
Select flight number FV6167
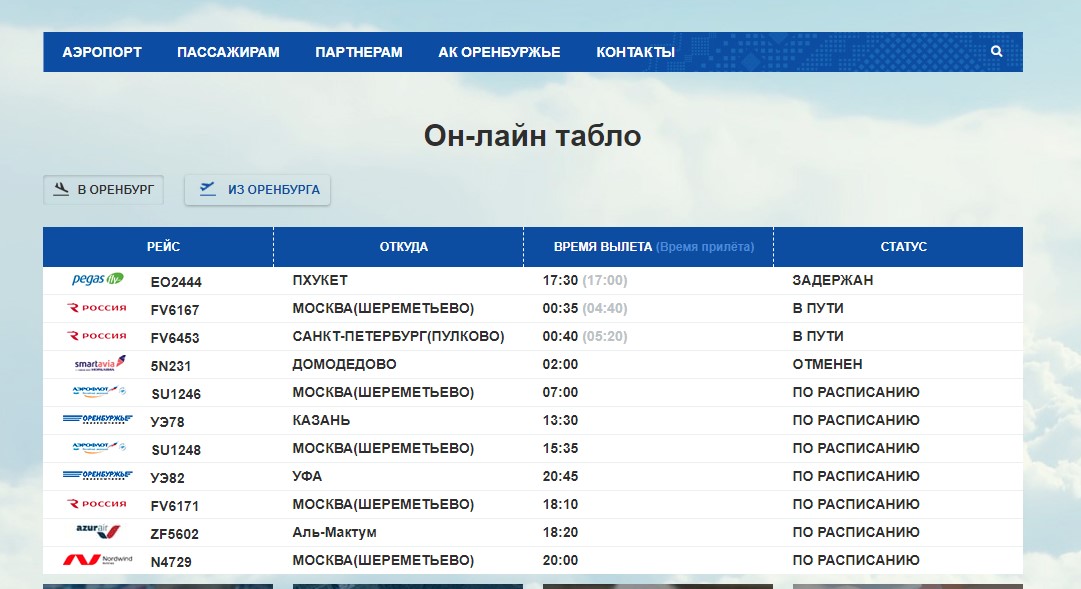click(x=174, y=310)
